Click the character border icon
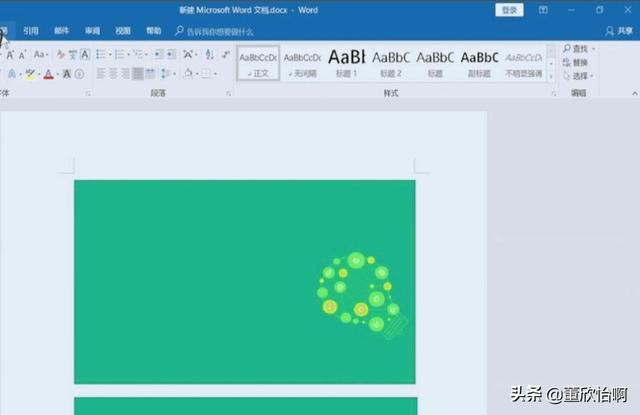 [85, 54]
